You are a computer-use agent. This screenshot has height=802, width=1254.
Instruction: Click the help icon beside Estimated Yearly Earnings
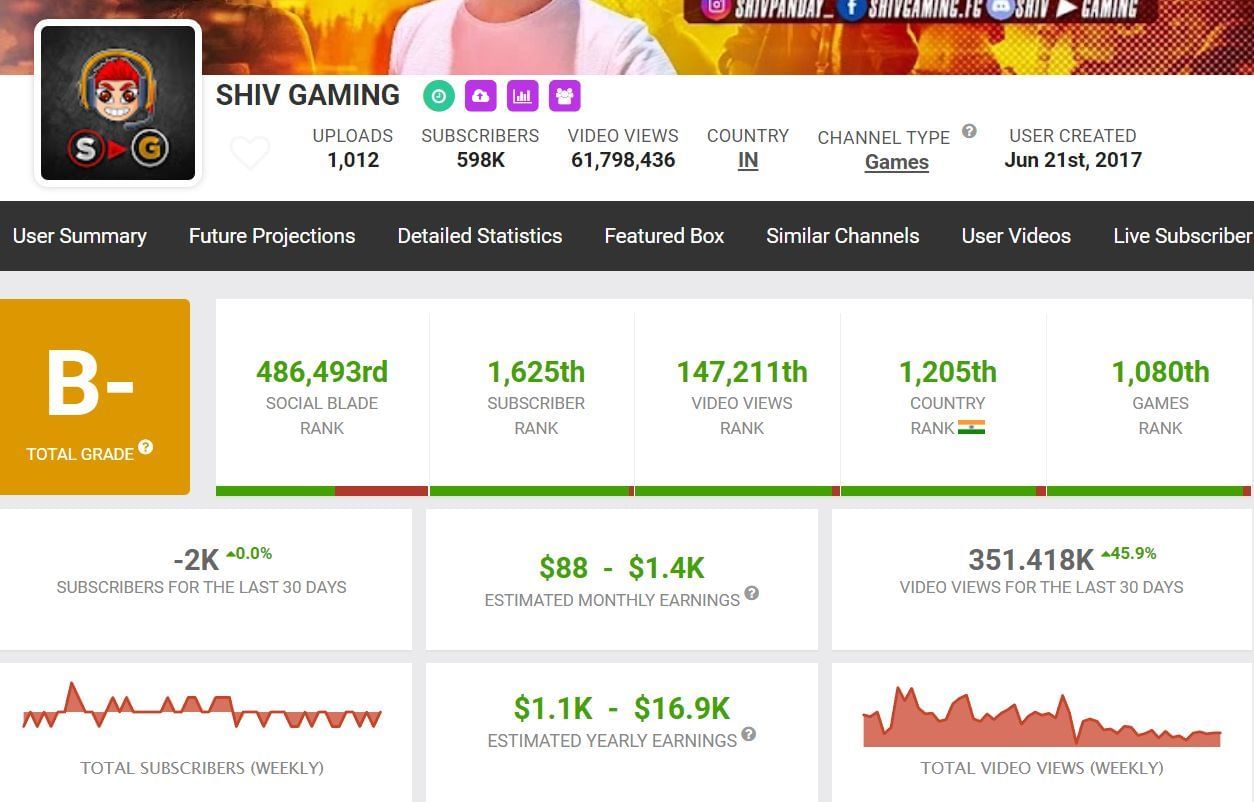[749, 734]
